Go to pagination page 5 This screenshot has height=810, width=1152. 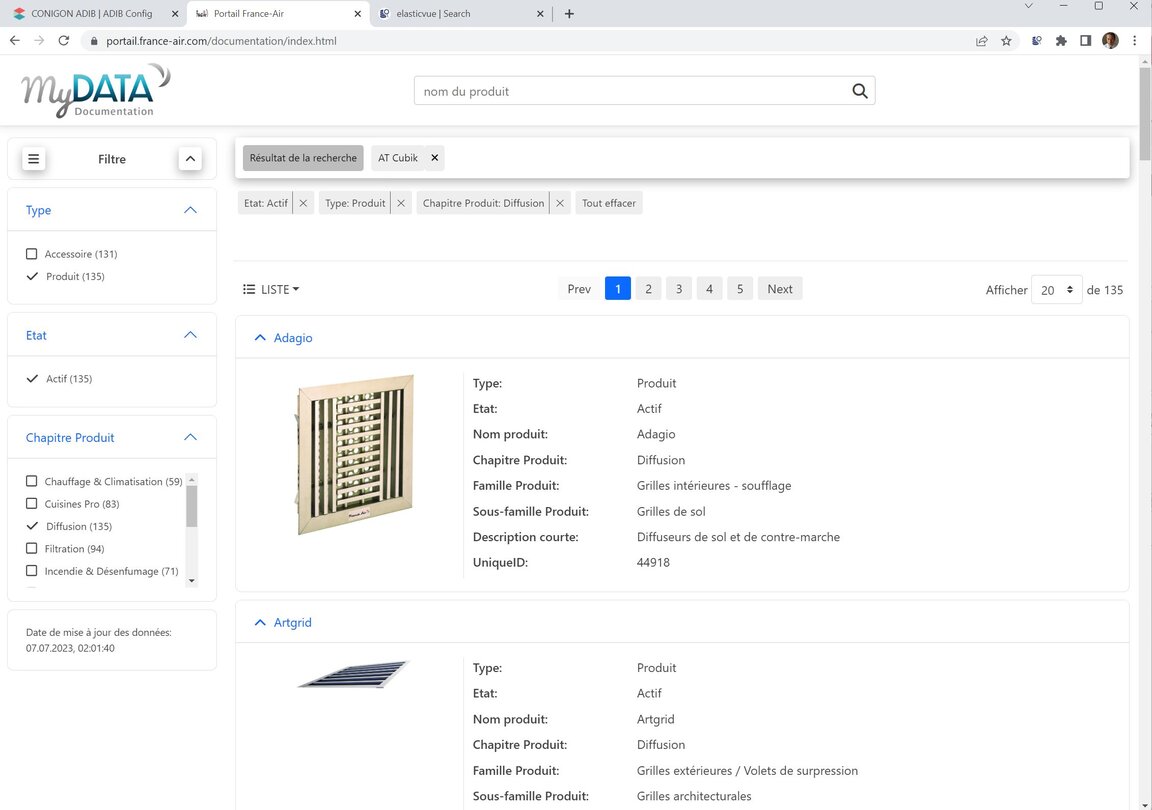(x=740, y=289)
